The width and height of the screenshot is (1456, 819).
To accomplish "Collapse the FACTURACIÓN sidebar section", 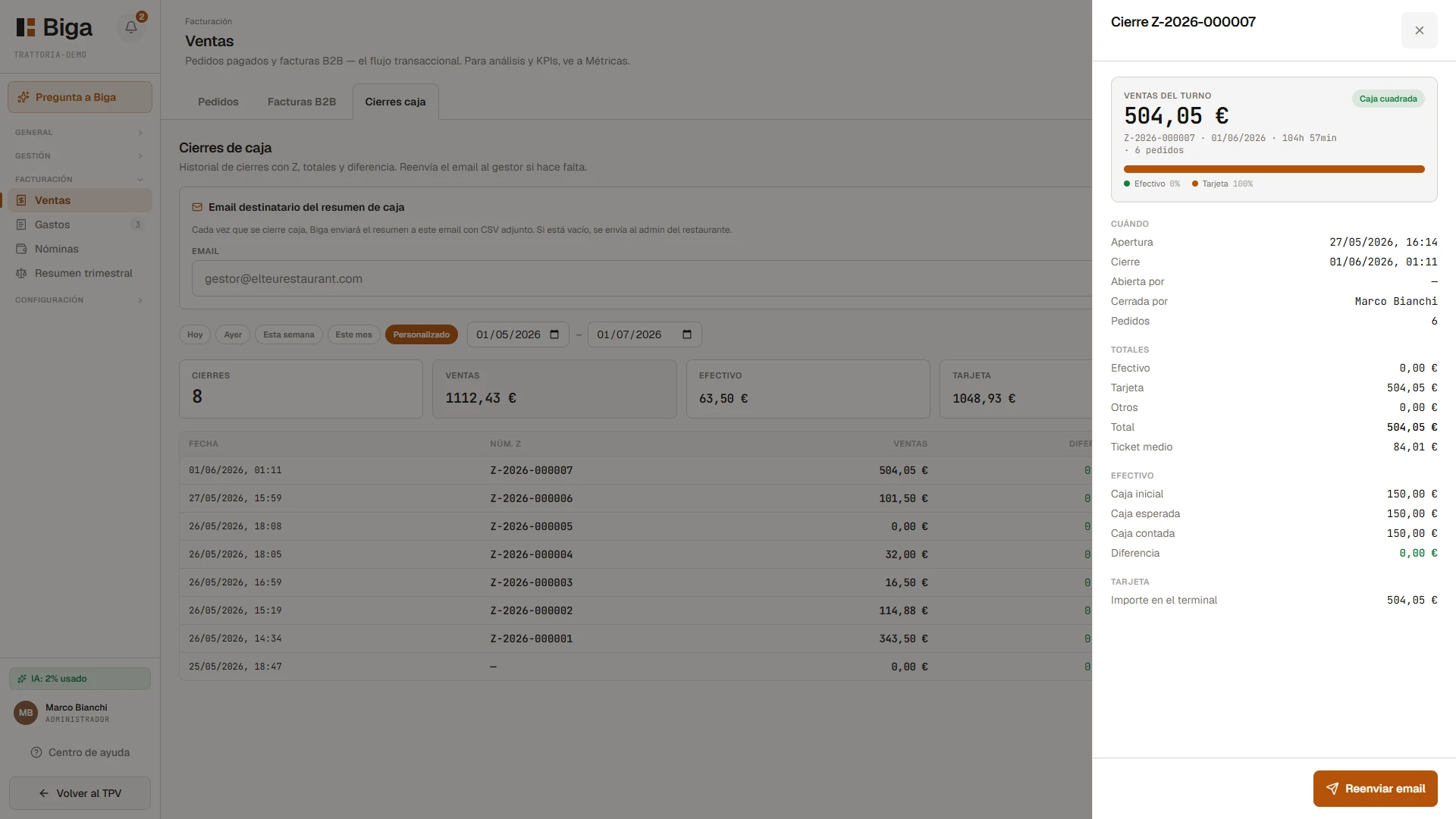I will click(x=80, y=180).
